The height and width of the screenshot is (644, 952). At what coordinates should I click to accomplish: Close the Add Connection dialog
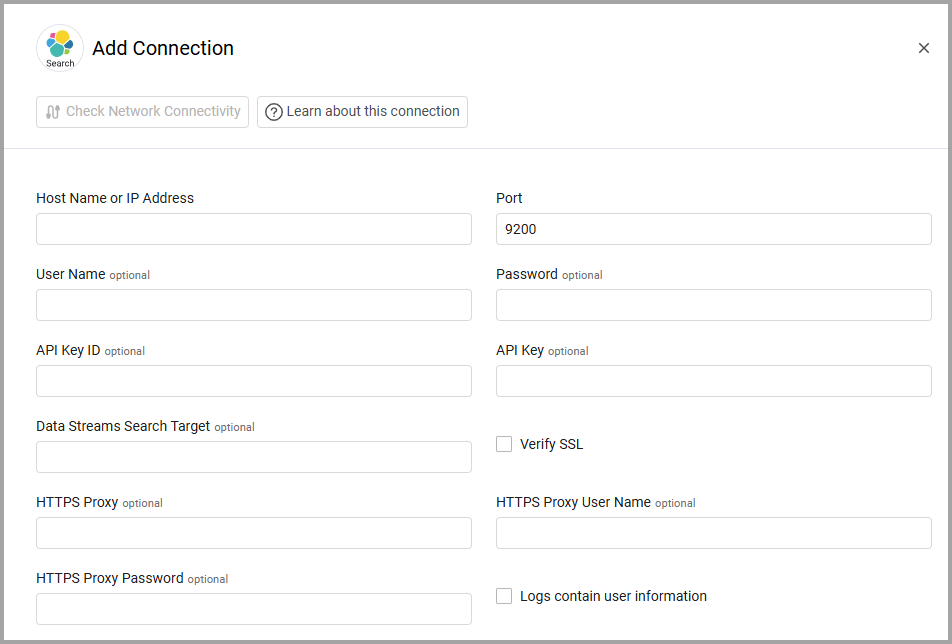(x=923, y=48)
